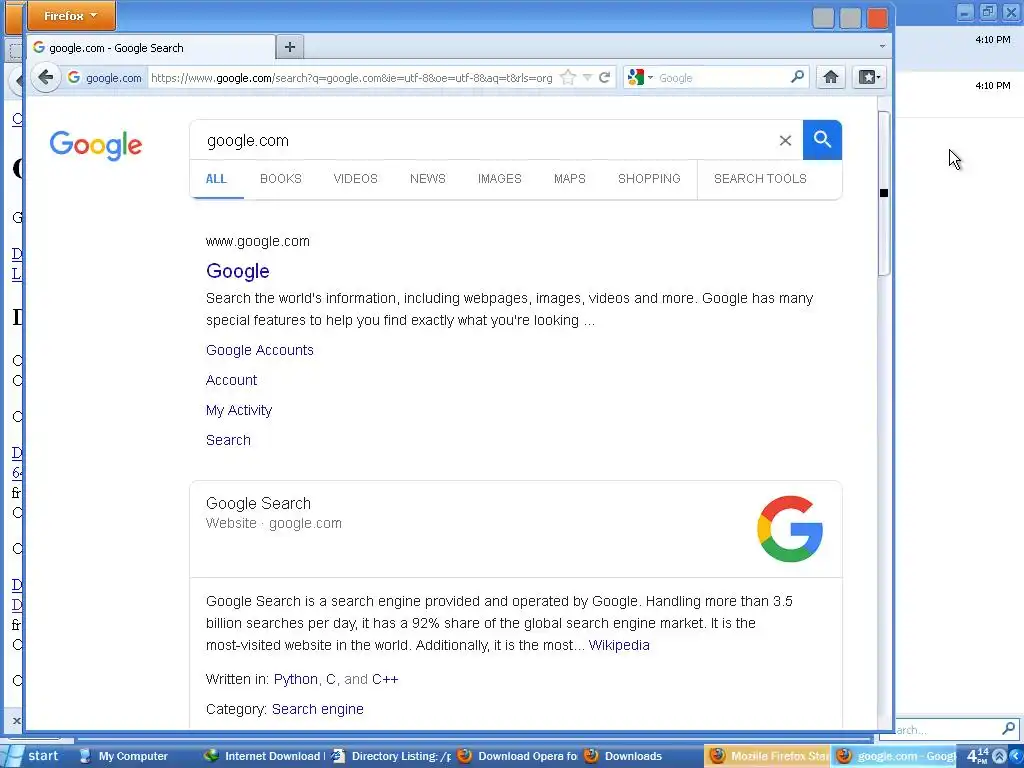Open the Google Accounts sitelink
1024x768 pixels.
tap(260, 350)
